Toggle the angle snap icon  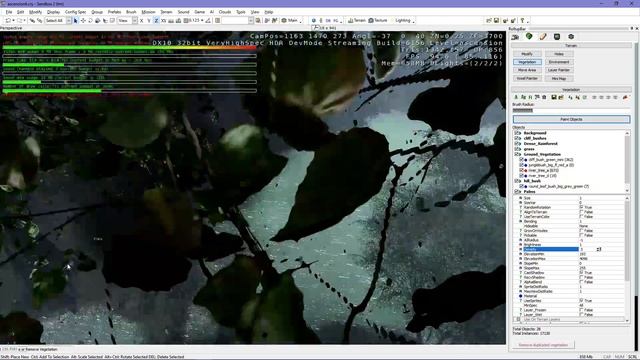(x=208, y=20)
